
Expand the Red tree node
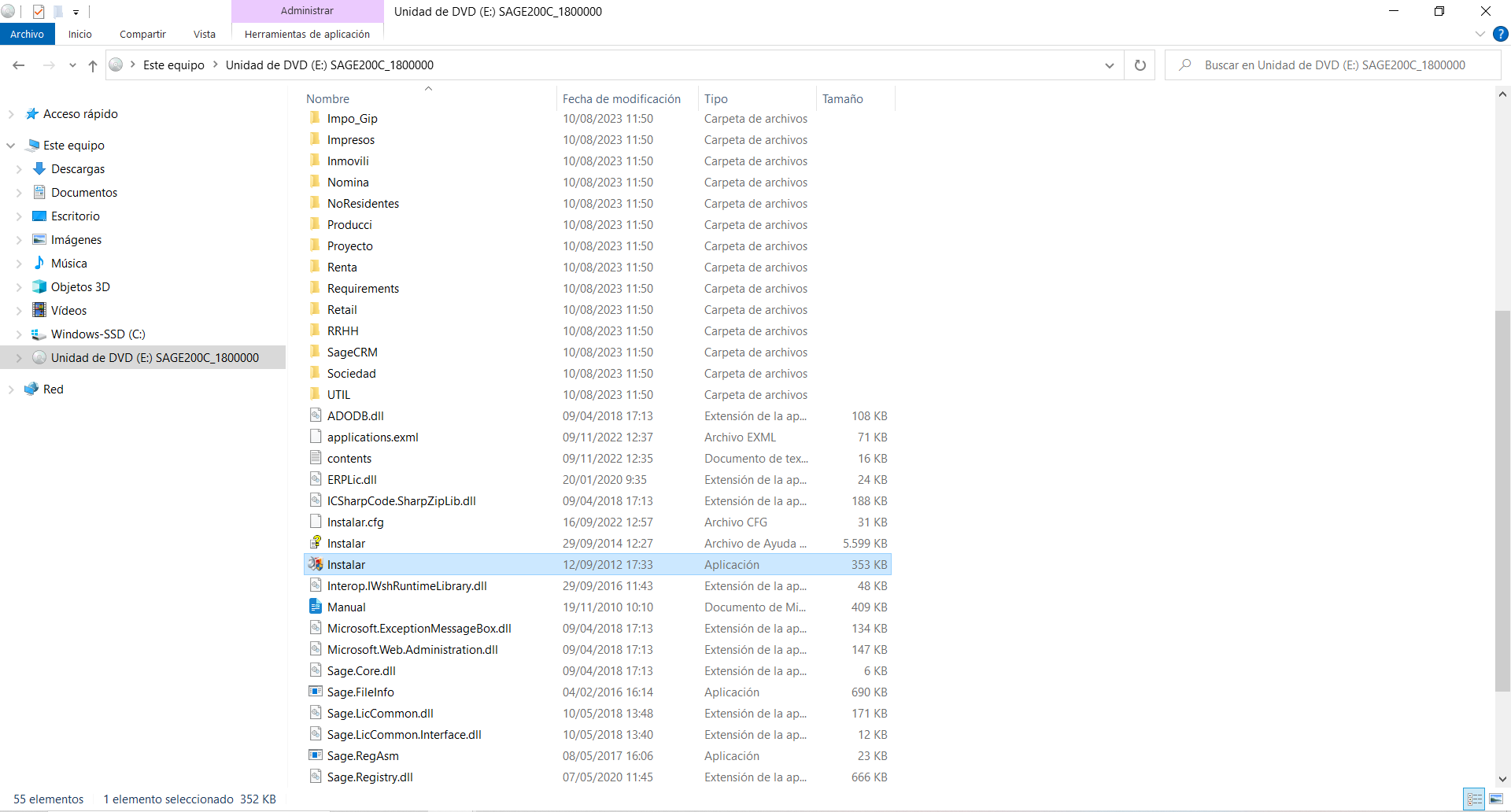11,389
